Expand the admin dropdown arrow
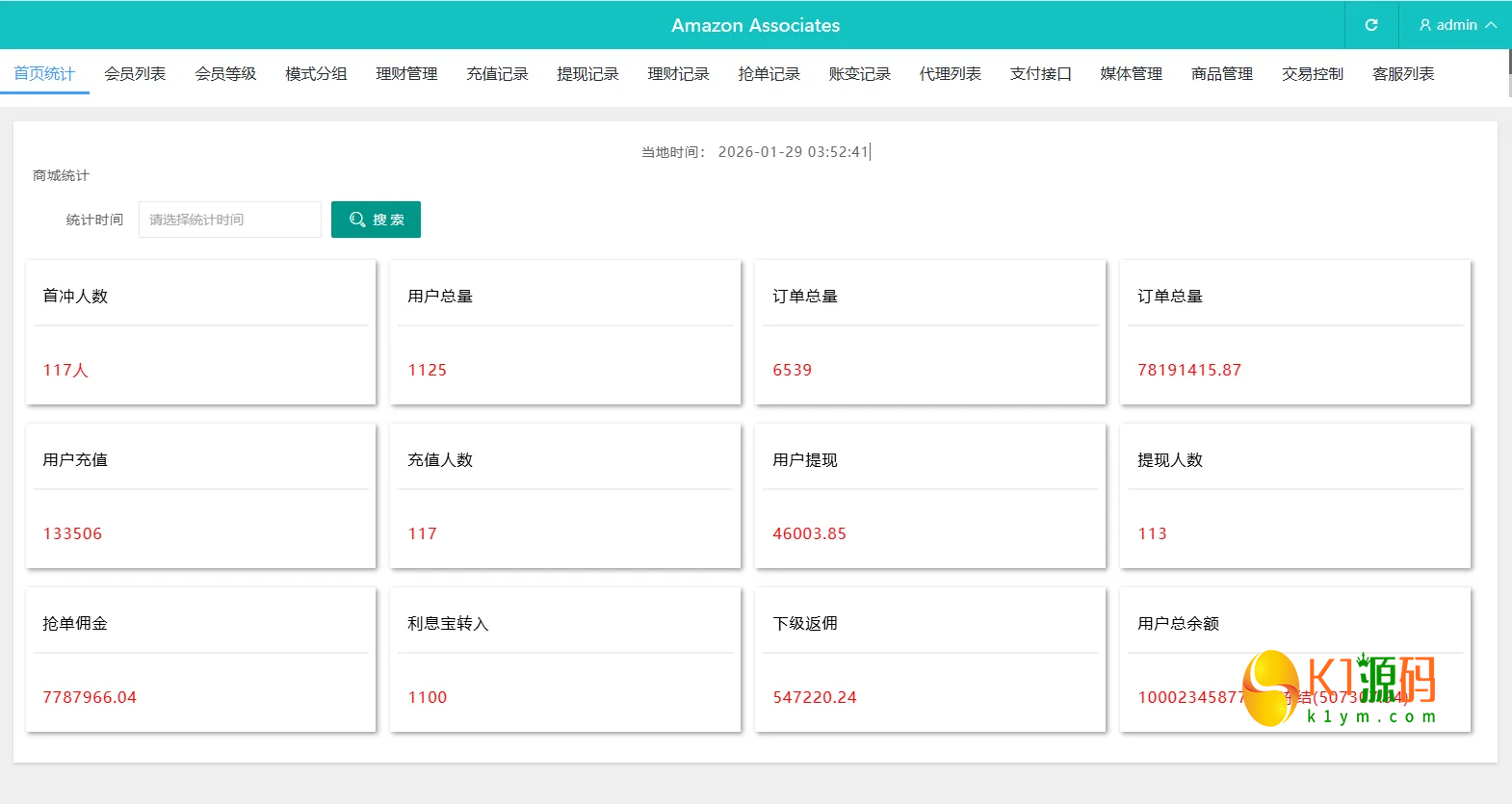This screenshot has height=804, width=1512. (1491, 25)
